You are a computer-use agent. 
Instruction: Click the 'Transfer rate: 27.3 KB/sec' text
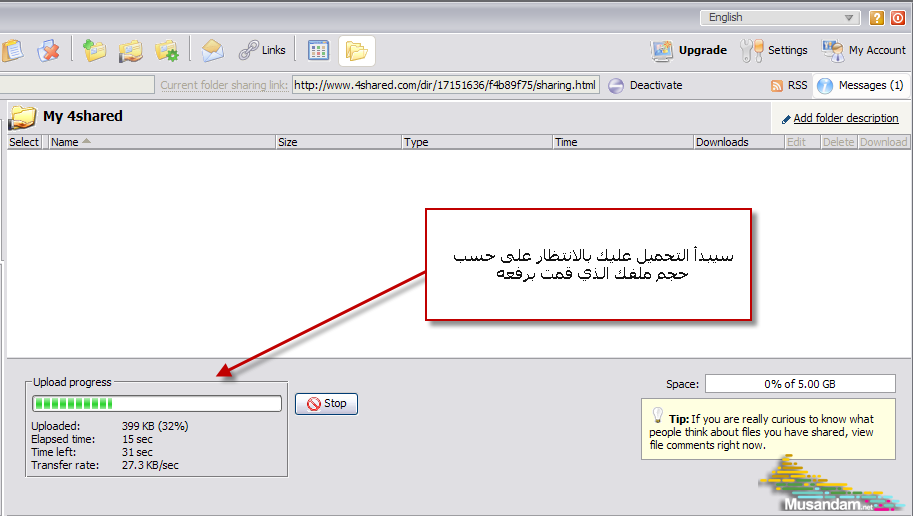coord(105,465)
